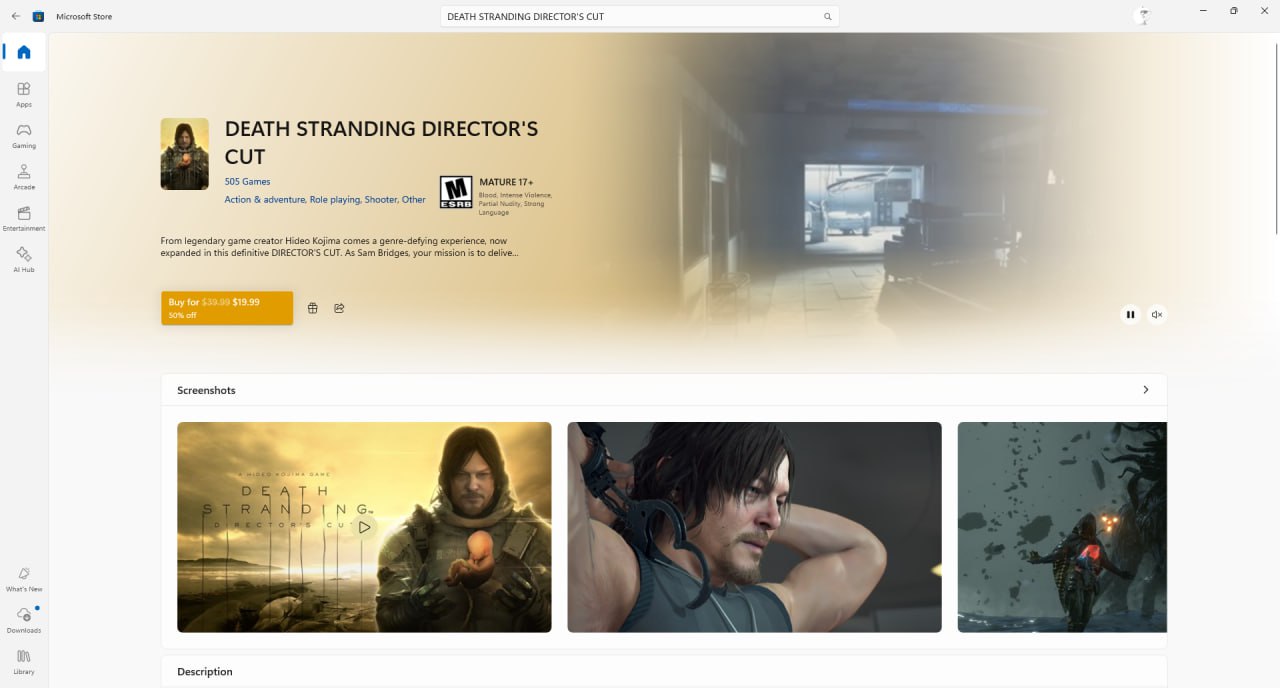Click the Description section heading

coord(205,672)
